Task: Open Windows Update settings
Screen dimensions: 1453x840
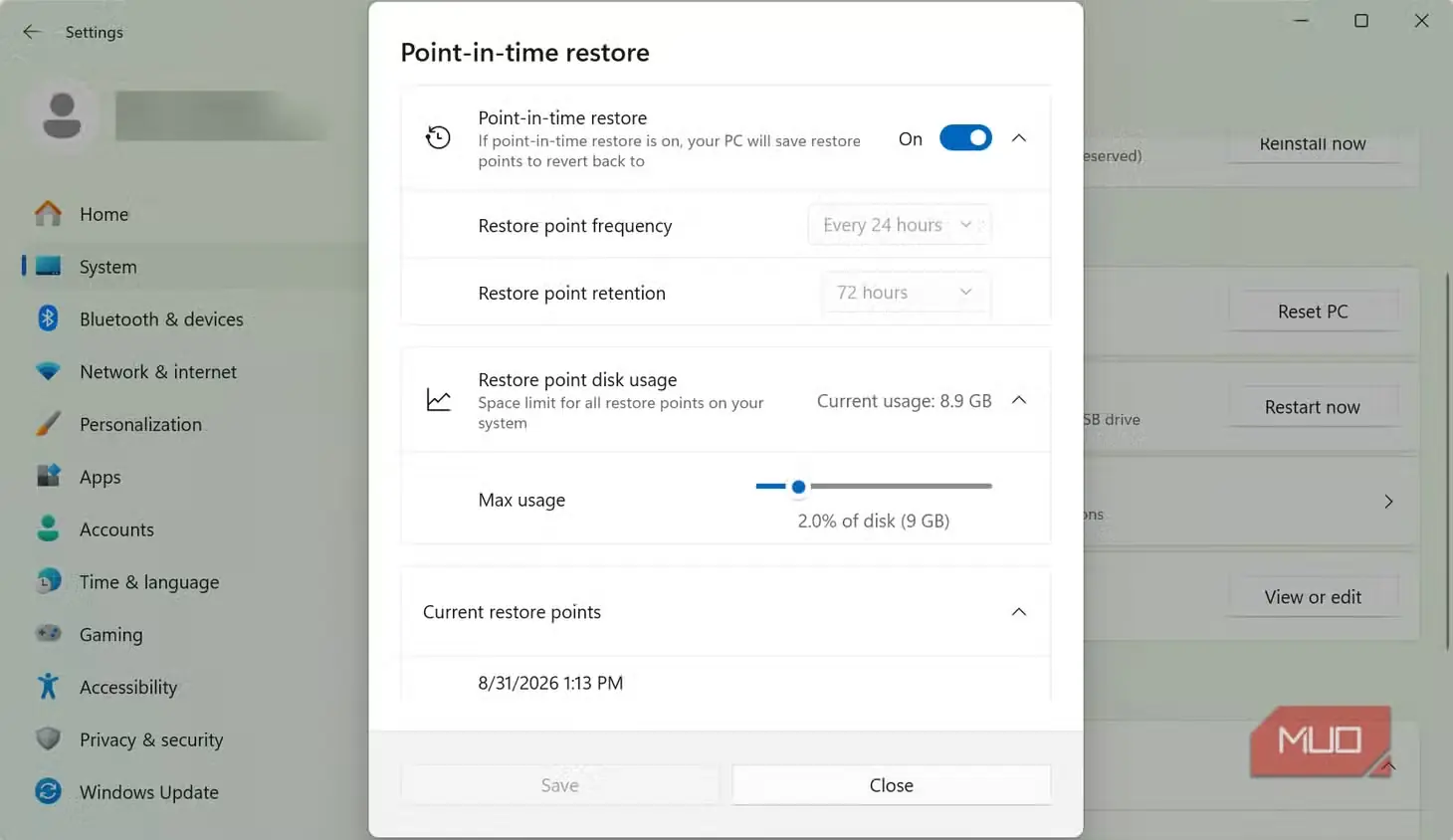Action: [194, 792]
